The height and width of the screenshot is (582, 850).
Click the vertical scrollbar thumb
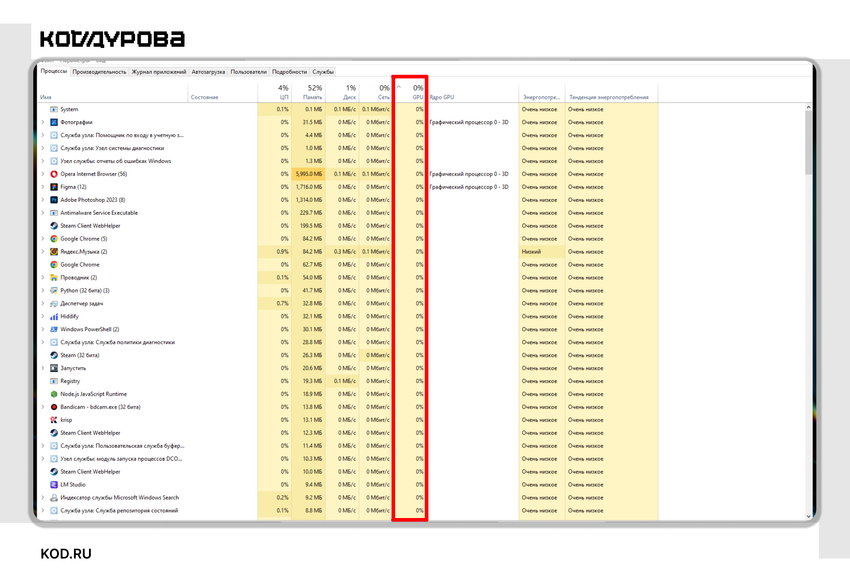point(808,143)
